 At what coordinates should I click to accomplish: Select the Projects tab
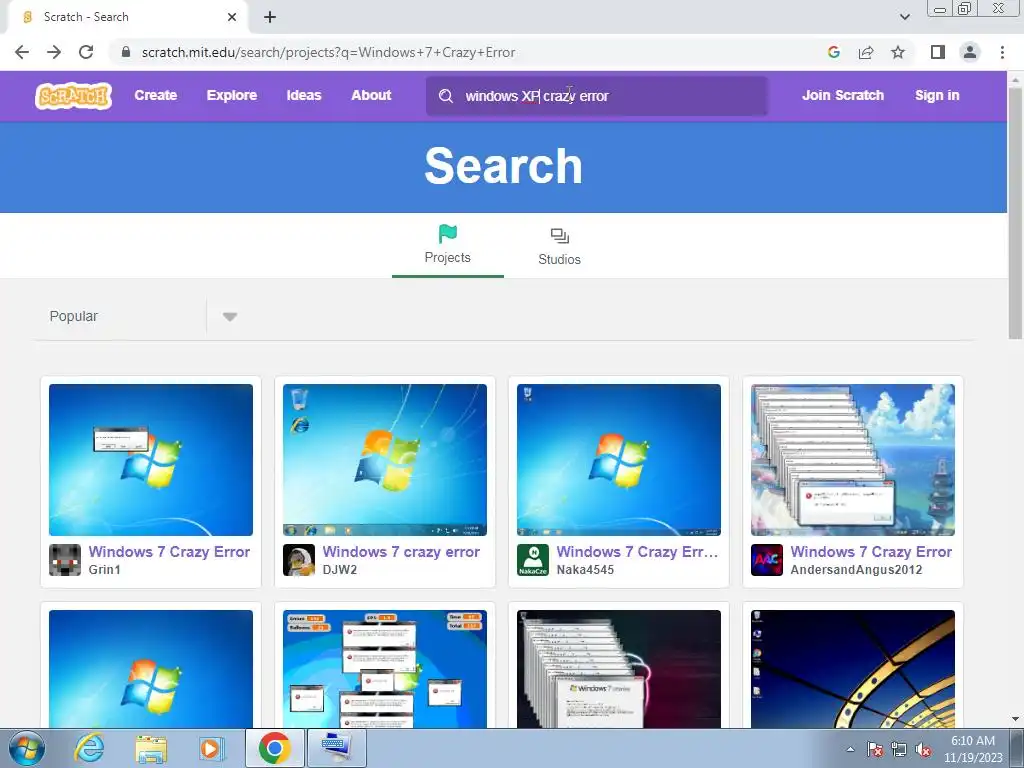pos(447,246)
